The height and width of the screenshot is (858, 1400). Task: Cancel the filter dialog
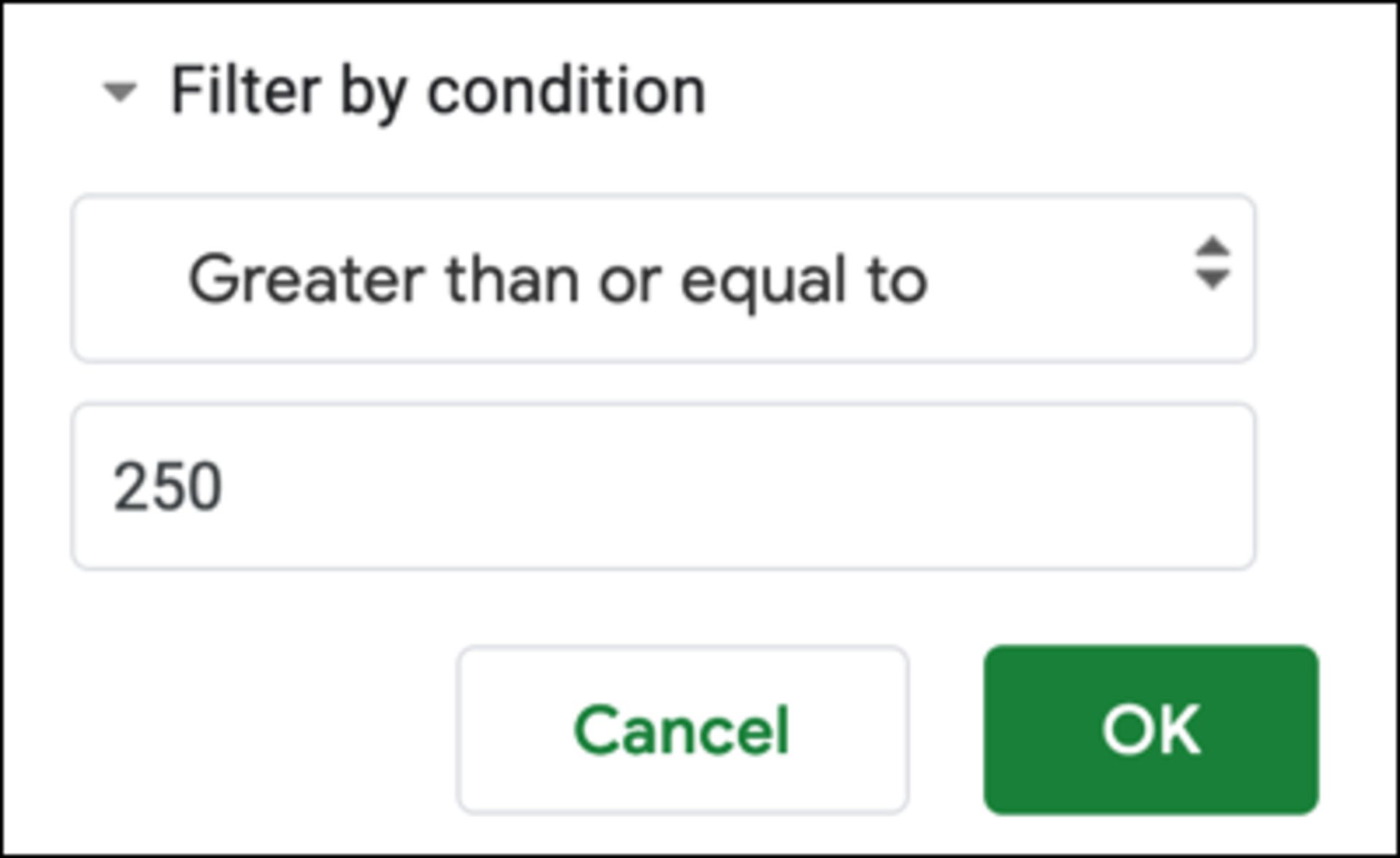click(682, 730)
